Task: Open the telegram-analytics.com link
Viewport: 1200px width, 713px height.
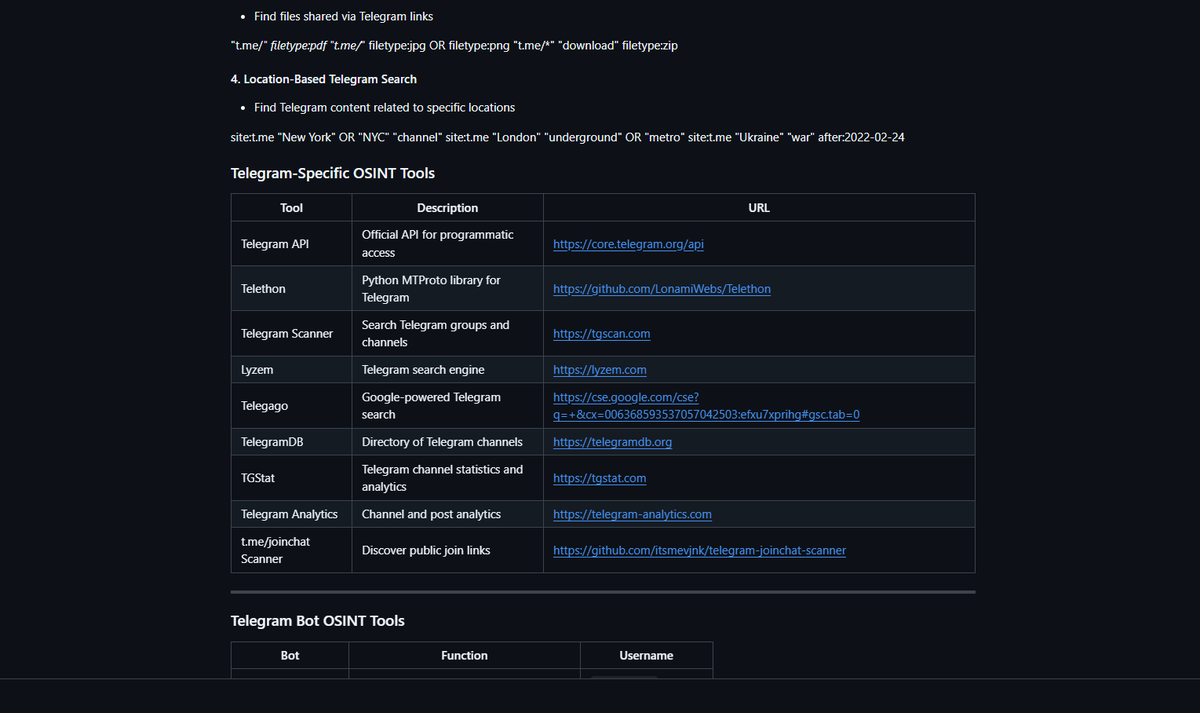Action: pyautogui.click(x=632, y=514)
